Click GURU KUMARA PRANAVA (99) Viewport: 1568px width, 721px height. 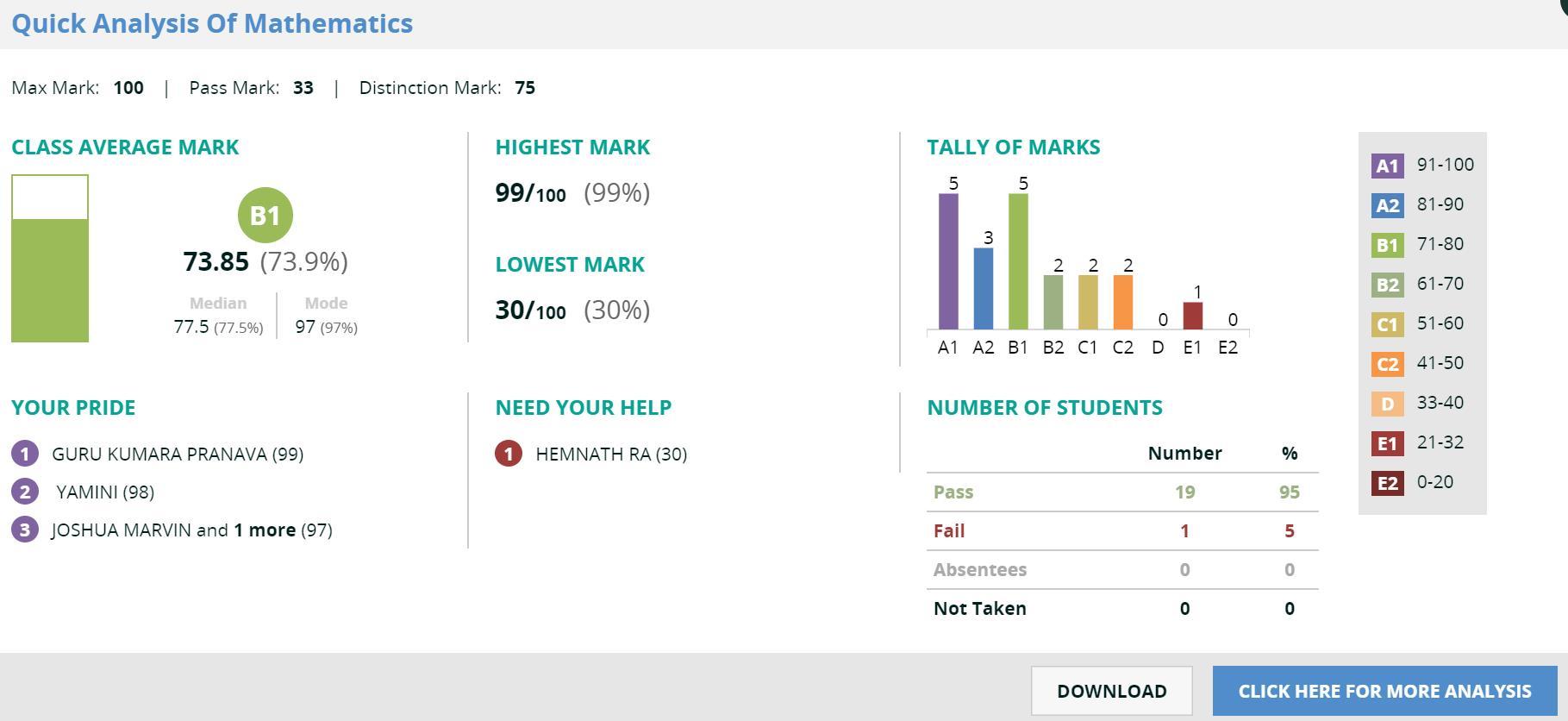click(x=178, y=455)
